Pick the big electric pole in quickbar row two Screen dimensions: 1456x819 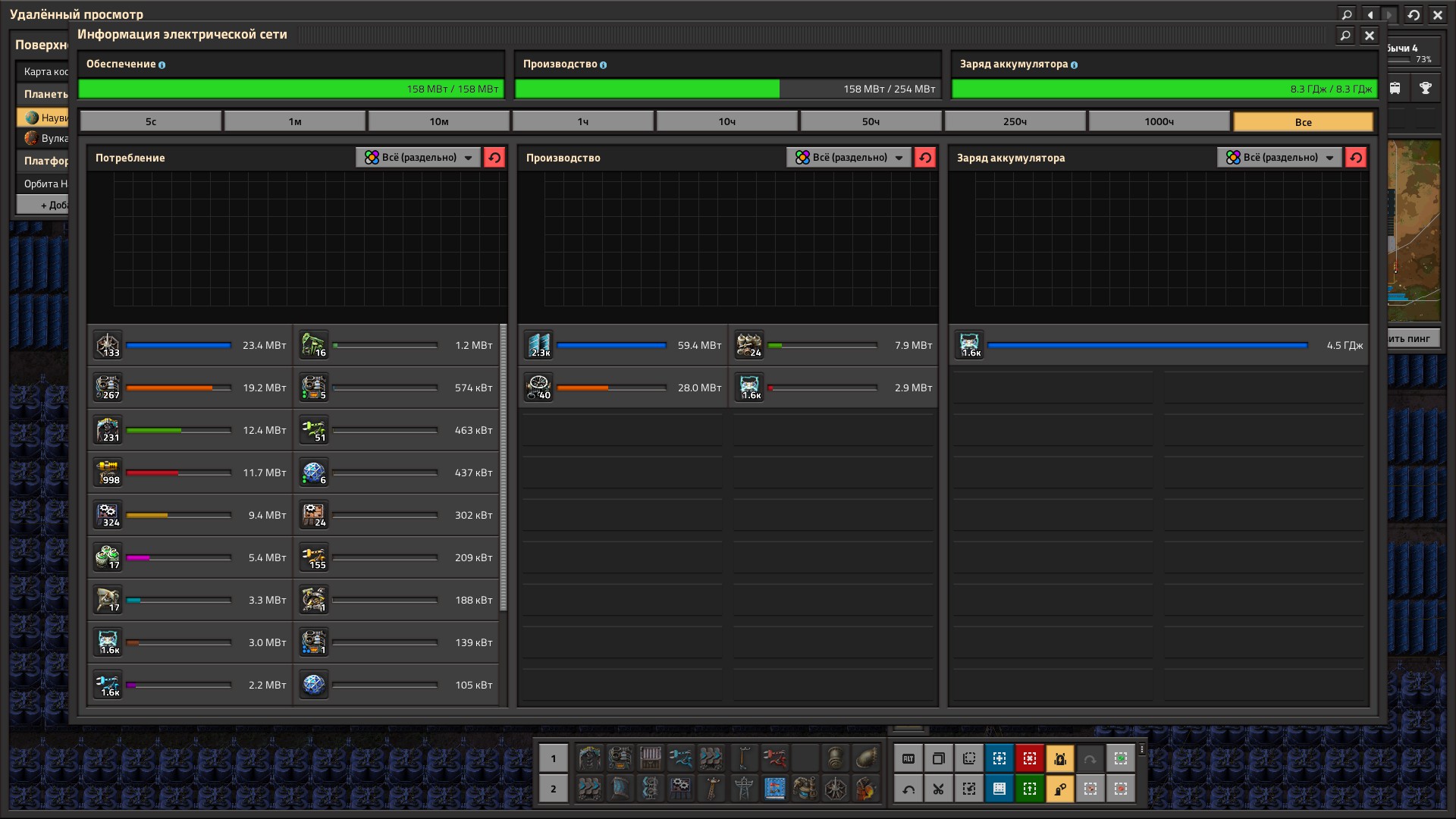[x=744, y=789]
